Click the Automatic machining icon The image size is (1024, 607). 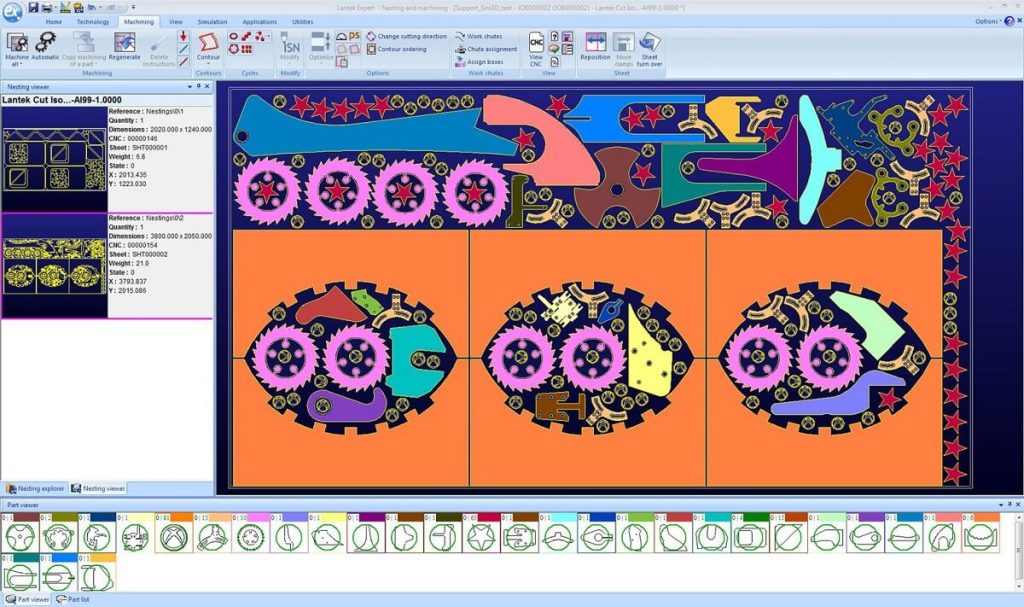pyautogui.click(x=46, y=41)
